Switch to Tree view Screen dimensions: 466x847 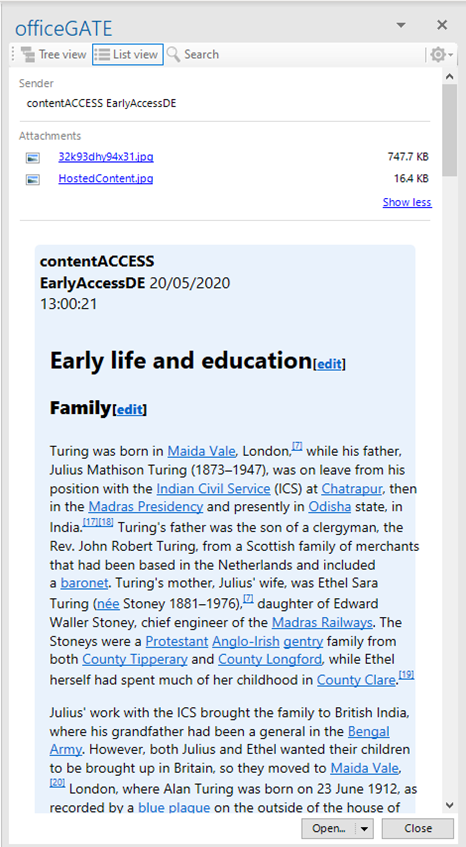pos(53,55)
